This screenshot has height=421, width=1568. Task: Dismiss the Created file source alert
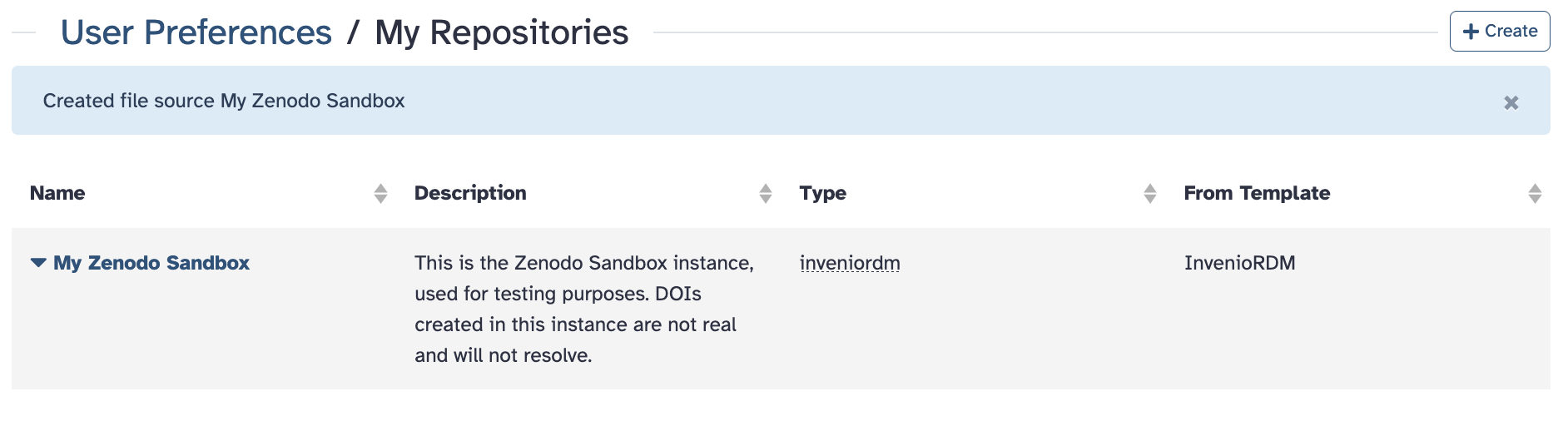(1511, 102)
